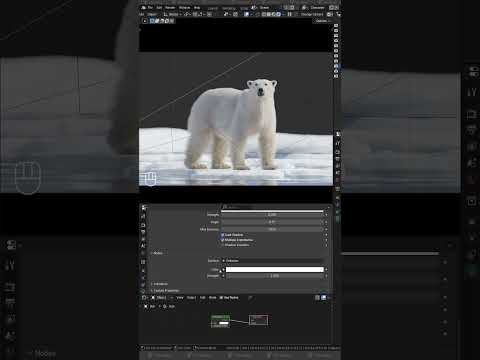This screenshot has height=360, width=480.
Task: Toggle the Cast Shadow checkbox
Action: [223, 235]
